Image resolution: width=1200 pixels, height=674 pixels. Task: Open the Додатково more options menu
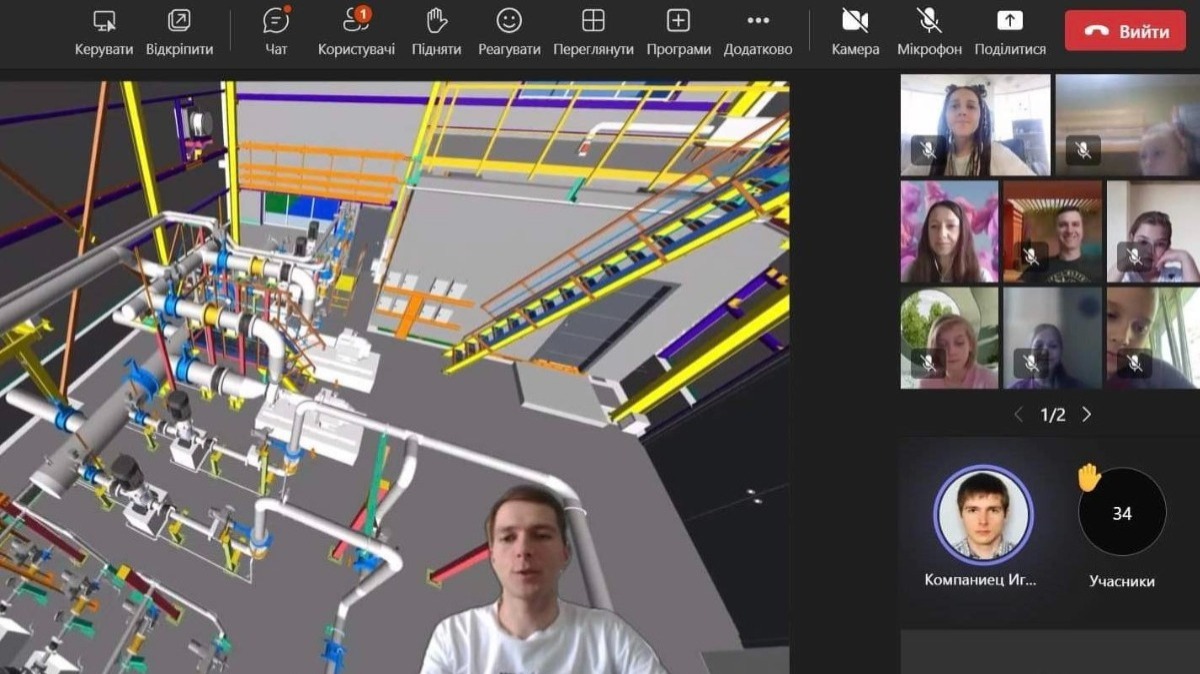pos(758,21)
